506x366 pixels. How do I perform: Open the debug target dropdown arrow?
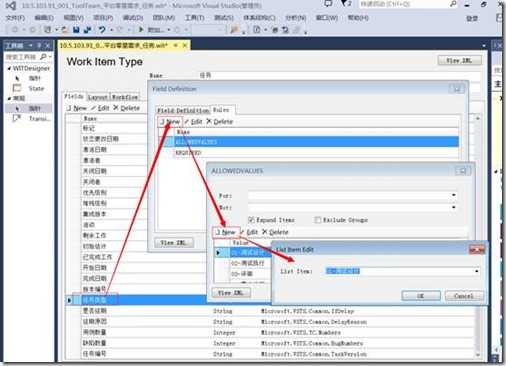pos(169,30)
